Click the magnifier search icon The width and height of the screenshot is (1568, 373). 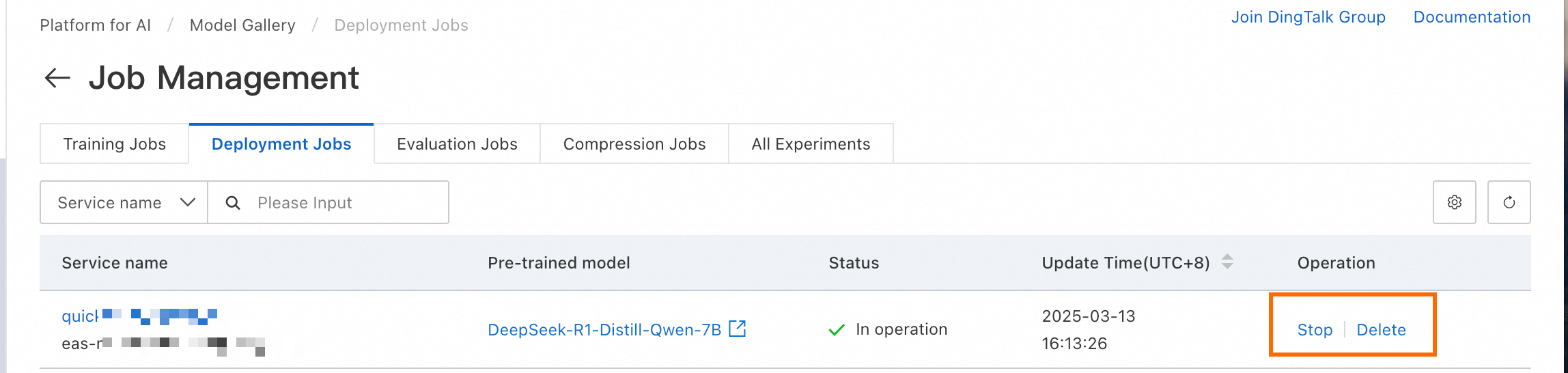click(x=233, y=203)
